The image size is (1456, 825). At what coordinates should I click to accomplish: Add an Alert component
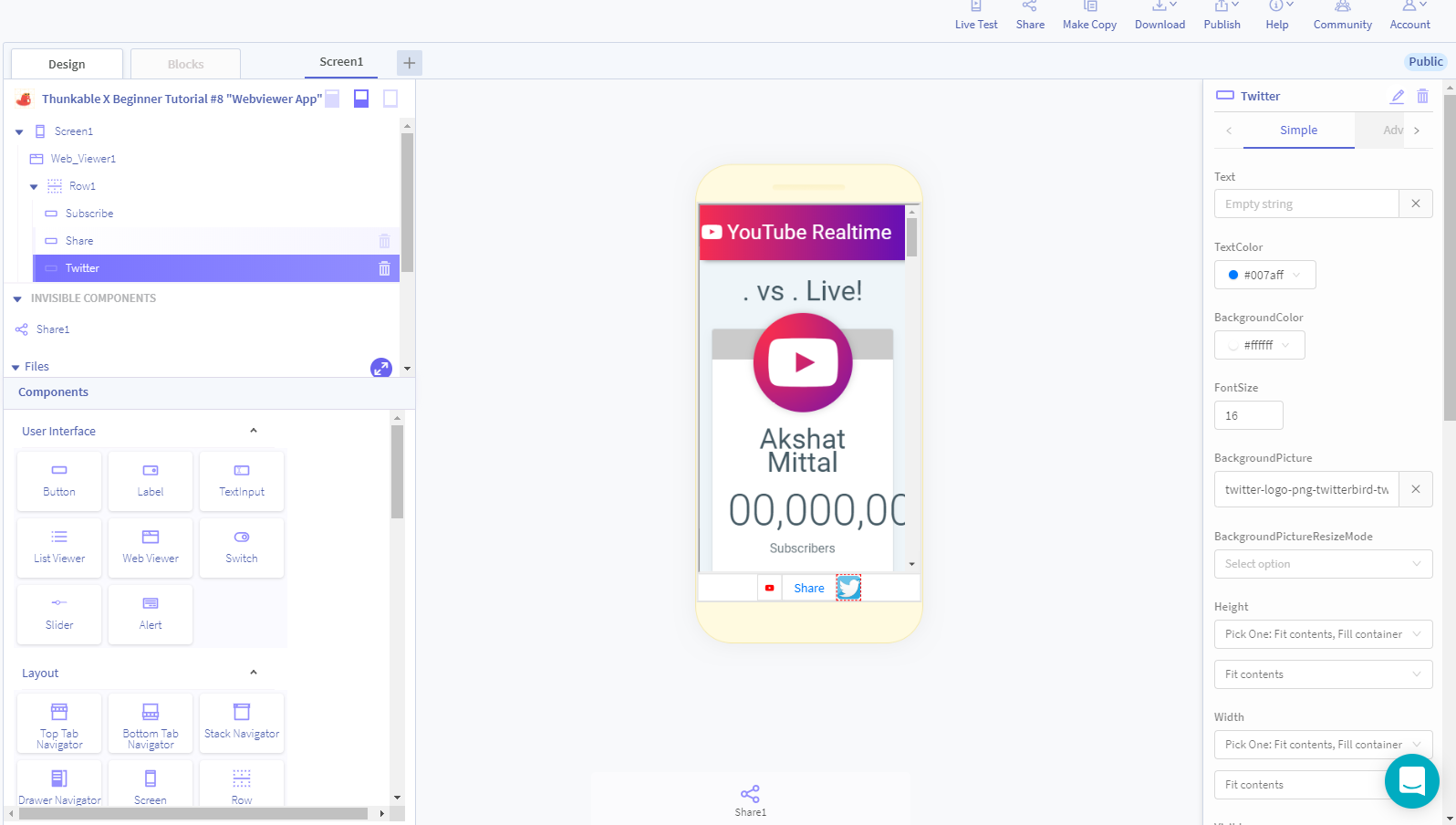pos(151,614)
